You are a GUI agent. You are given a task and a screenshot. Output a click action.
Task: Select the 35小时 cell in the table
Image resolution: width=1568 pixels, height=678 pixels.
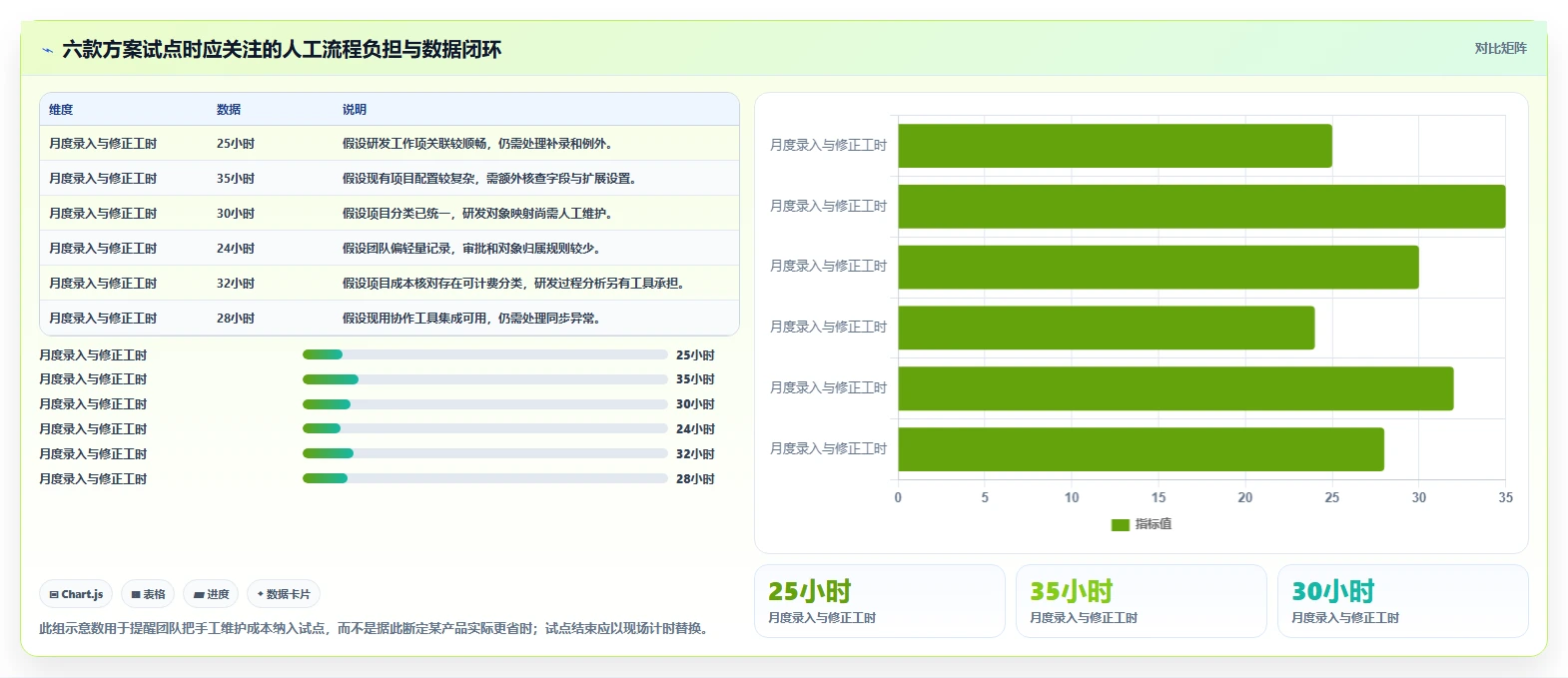[236, 179]
